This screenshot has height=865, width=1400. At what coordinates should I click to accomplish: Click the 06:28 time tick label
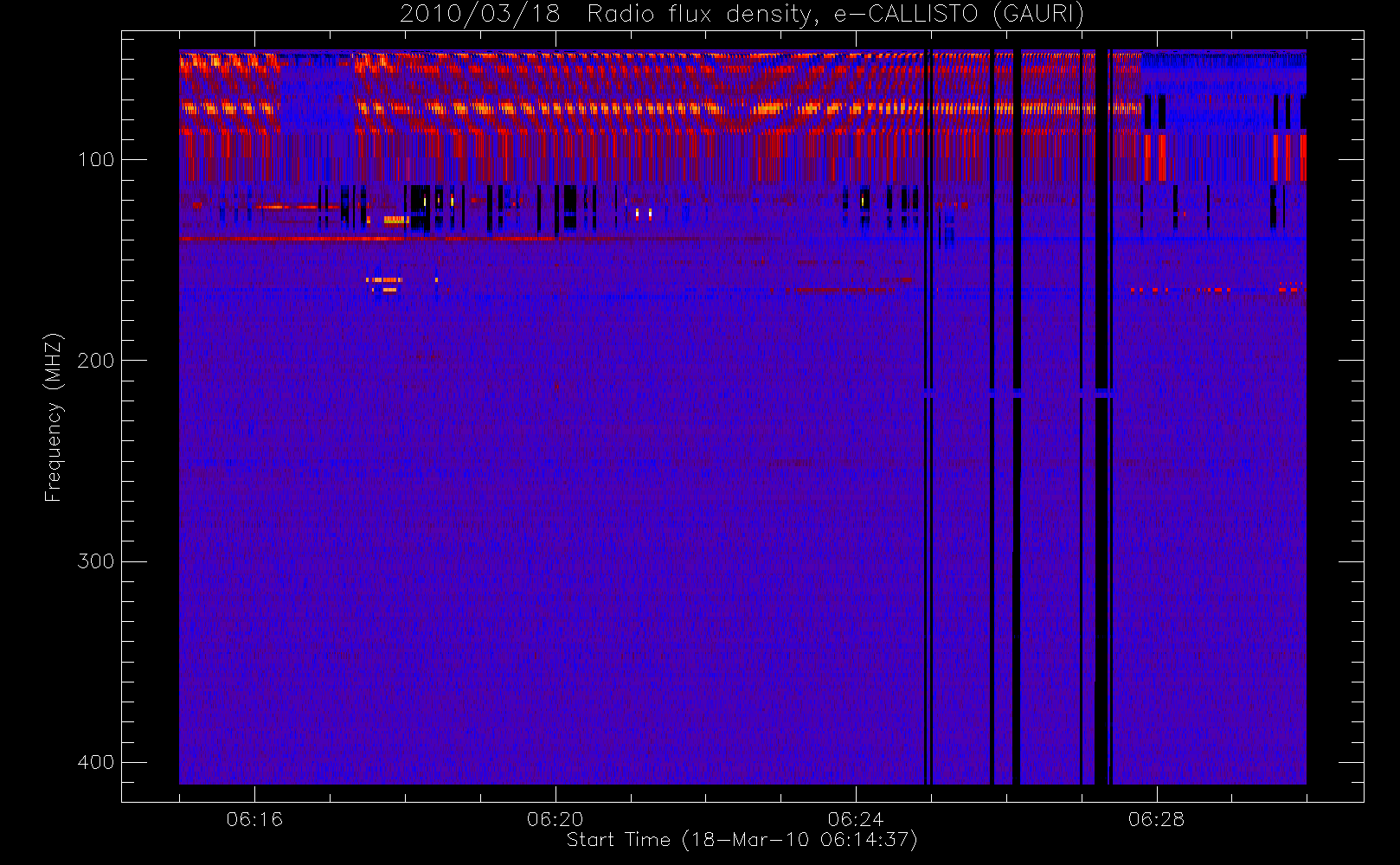[x=1156, y=819]
